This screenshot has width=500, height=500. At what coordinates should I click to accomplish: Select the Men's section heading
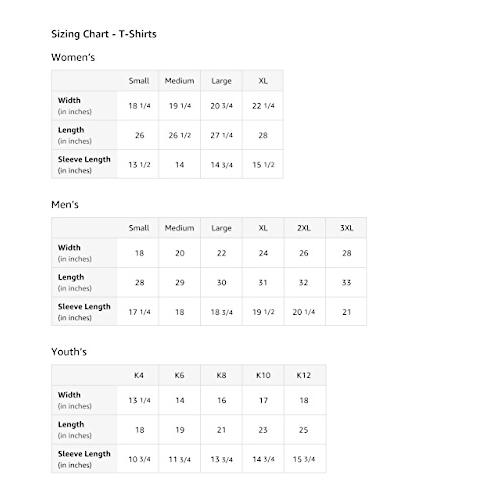point(65,205)
